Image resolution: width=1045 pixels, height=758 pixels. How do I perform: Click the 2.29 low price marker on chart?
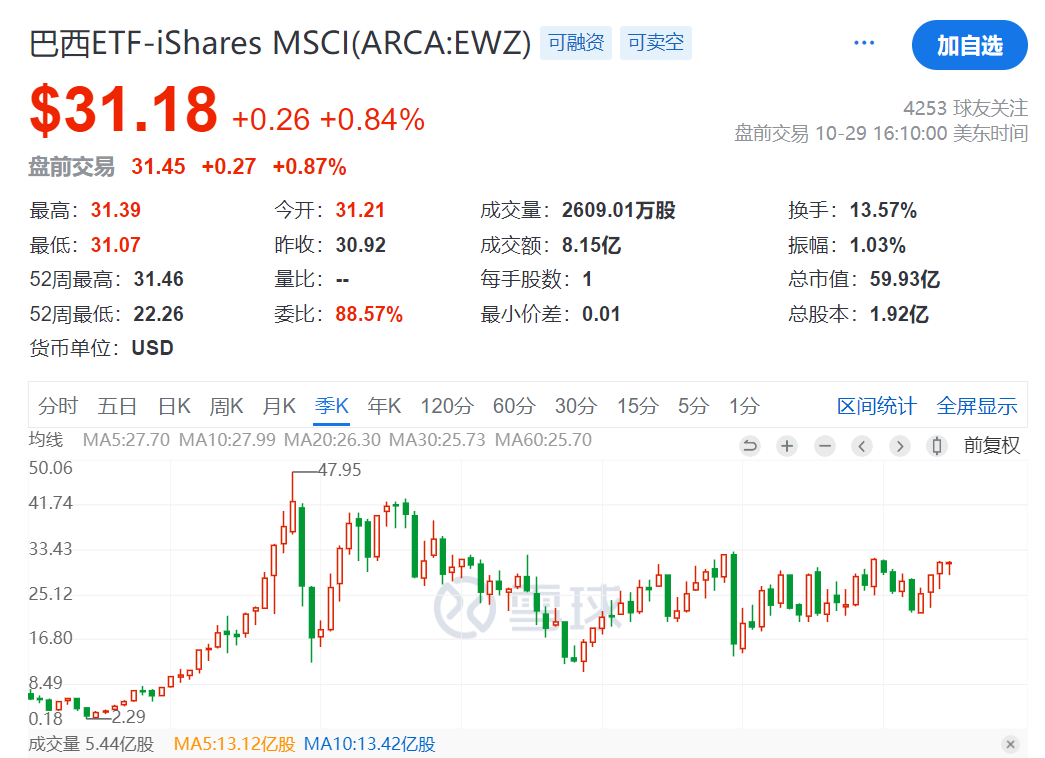pos(129,717)
